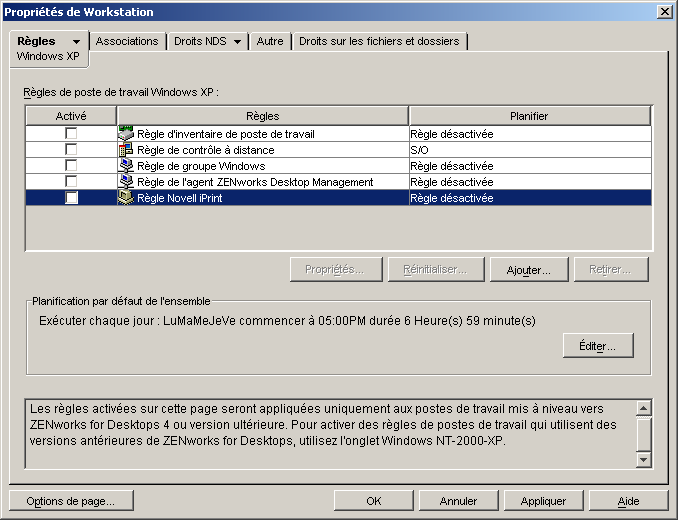Click the description box scroll up arrow
Image resolution: width=678 pixels, height=520 pixels.
[x=643, y=408]
